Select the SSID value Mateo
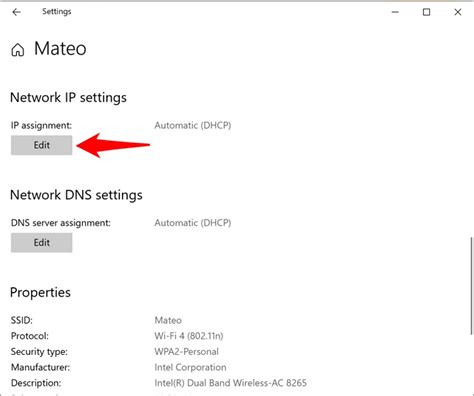The image size is (474, 396). (x=168, y=321)
